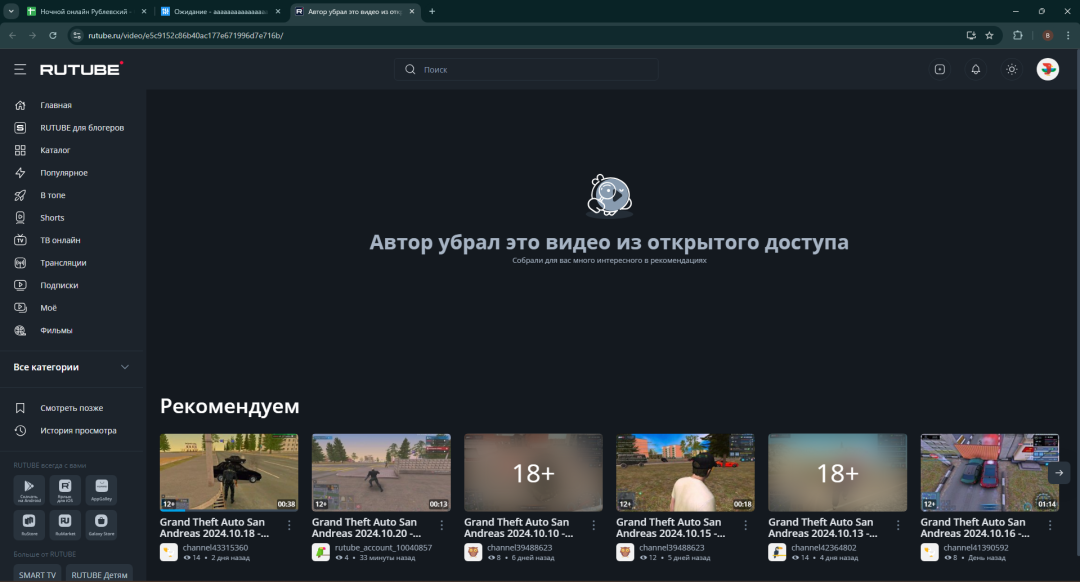Screen dimensions: 1080x582
Task: Open Смотреть позже list
Action: click(72, 408)
